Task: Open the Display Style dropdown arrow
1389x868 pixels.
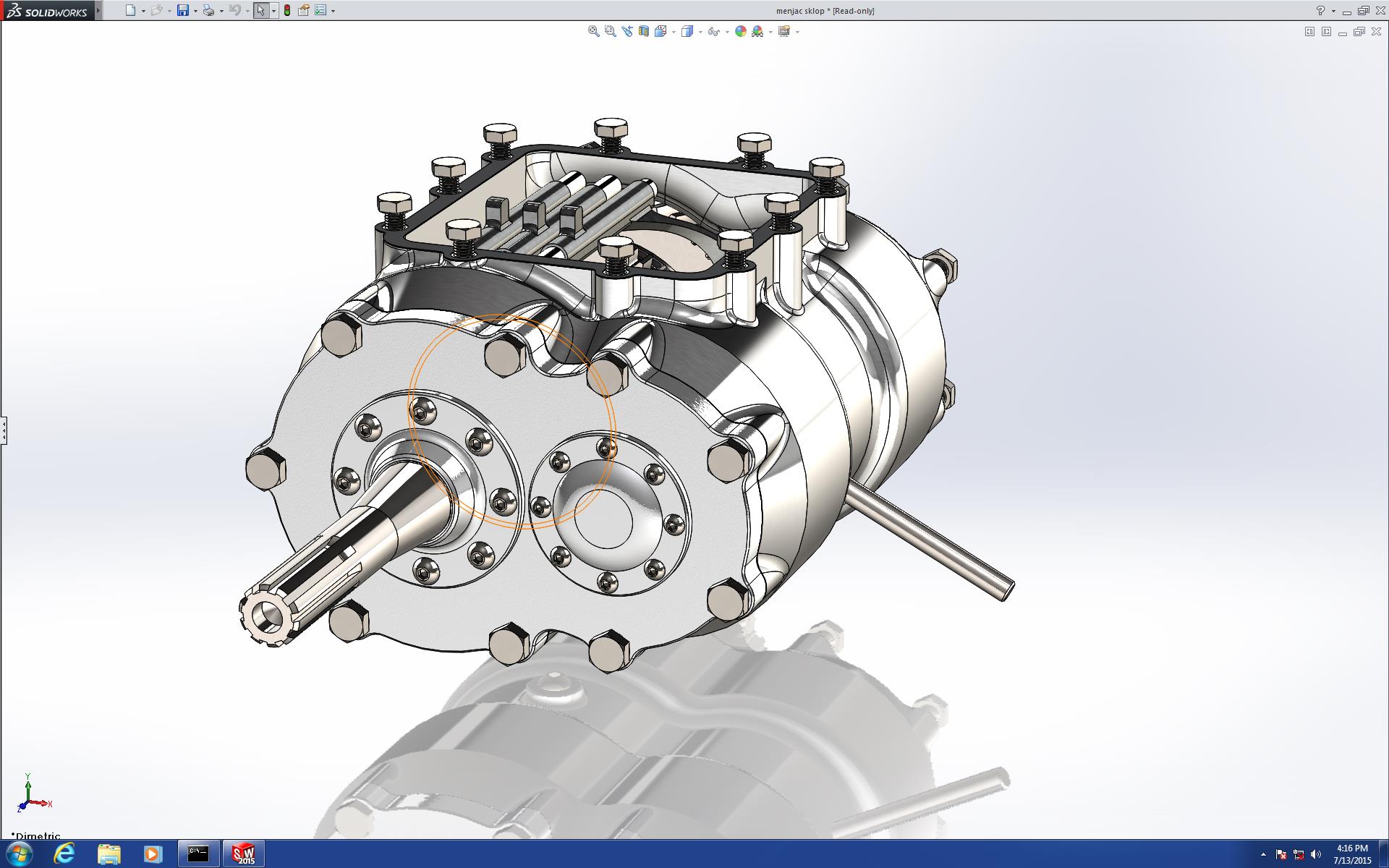Action: pyautogui.click(x=700, y=32)
